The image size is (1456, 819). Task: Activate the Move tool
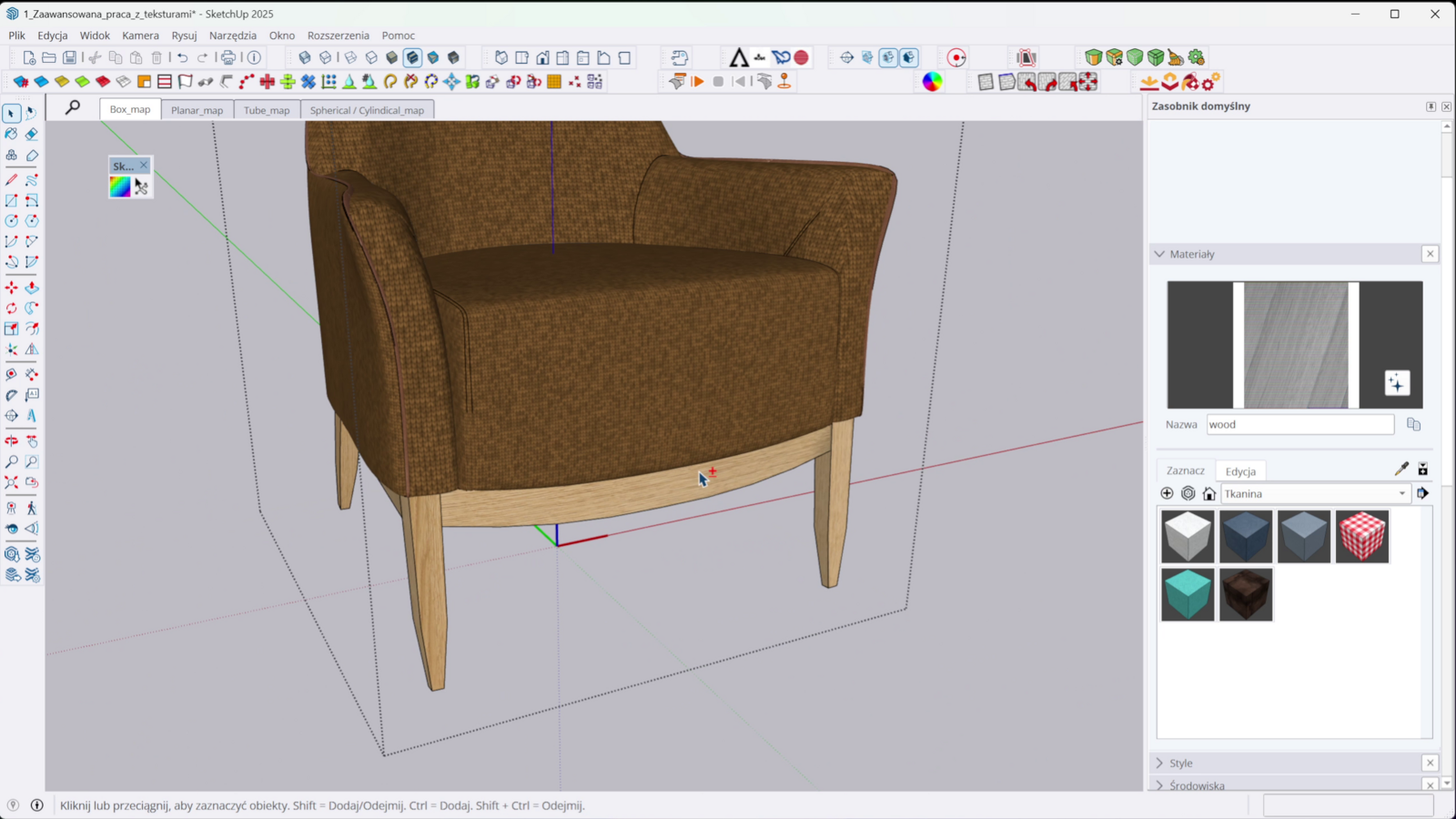(11, 288)
